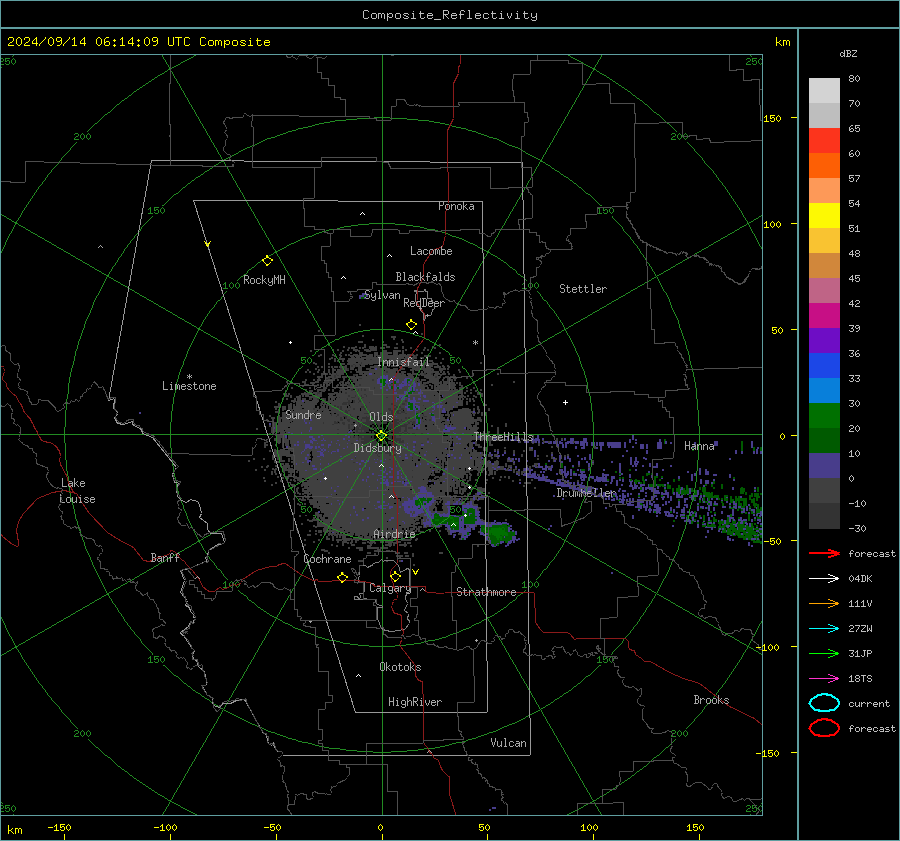Click yellow diamond marker below Cochrane
This screenshot has height=841, width=900.
[x=343, y=577]
